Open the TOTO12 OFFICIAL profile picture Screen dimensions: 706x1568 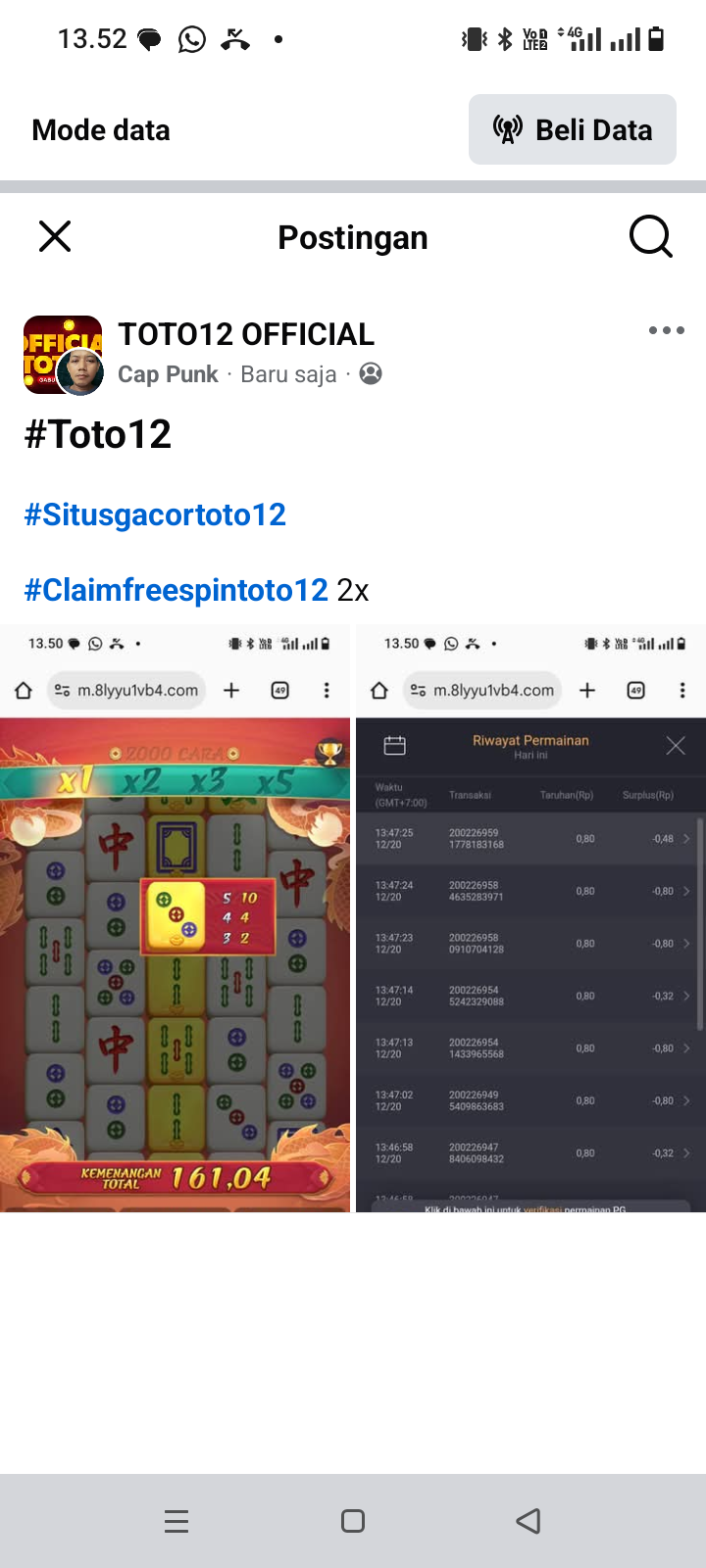pos(63,355)
